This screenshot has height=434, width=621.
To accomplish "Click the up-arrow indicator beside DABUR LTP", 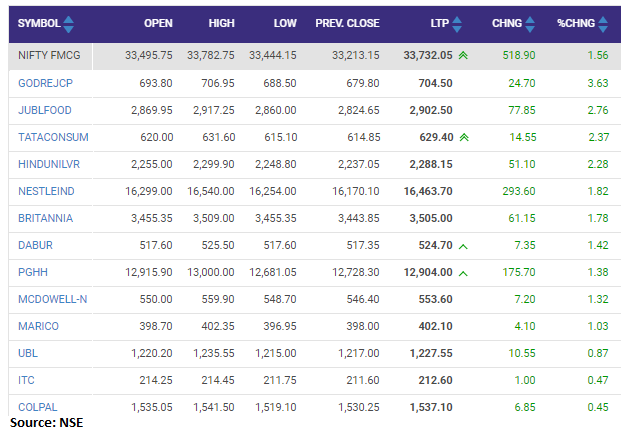I will click(x=463, y=244).
